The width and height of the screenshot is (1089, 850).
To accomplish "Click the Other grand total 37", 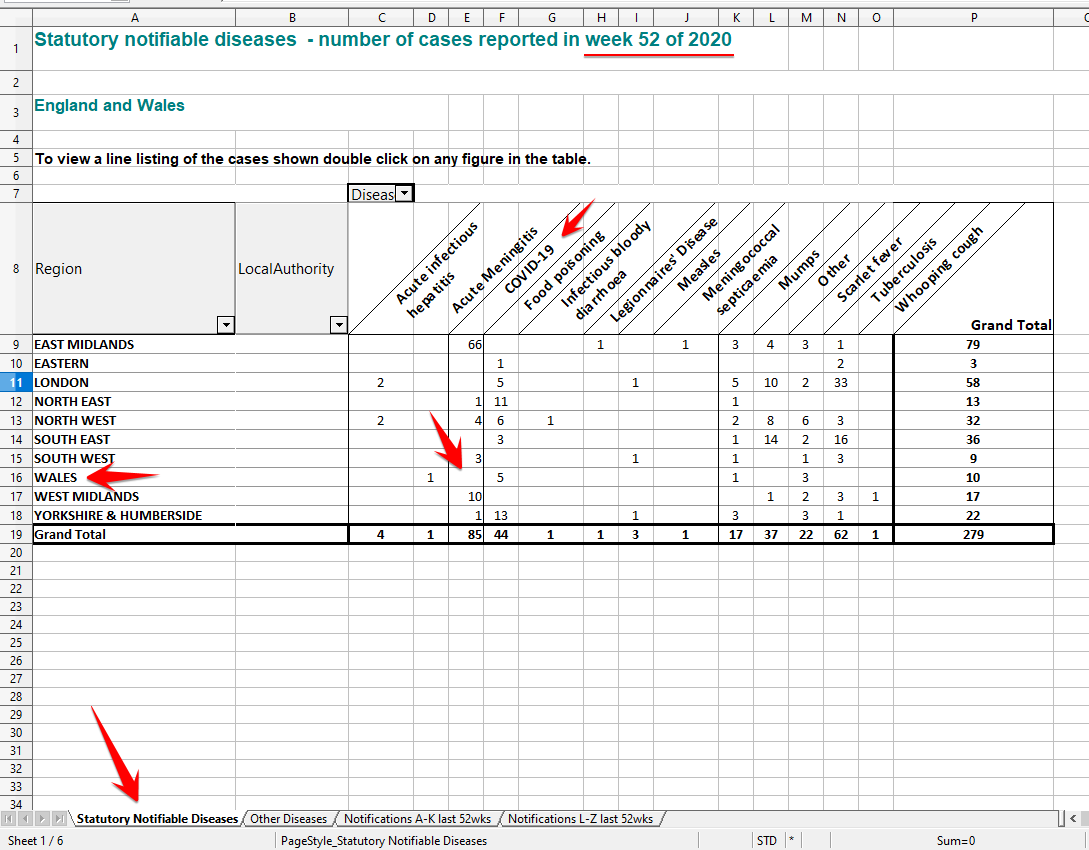I will pos(771,535).
